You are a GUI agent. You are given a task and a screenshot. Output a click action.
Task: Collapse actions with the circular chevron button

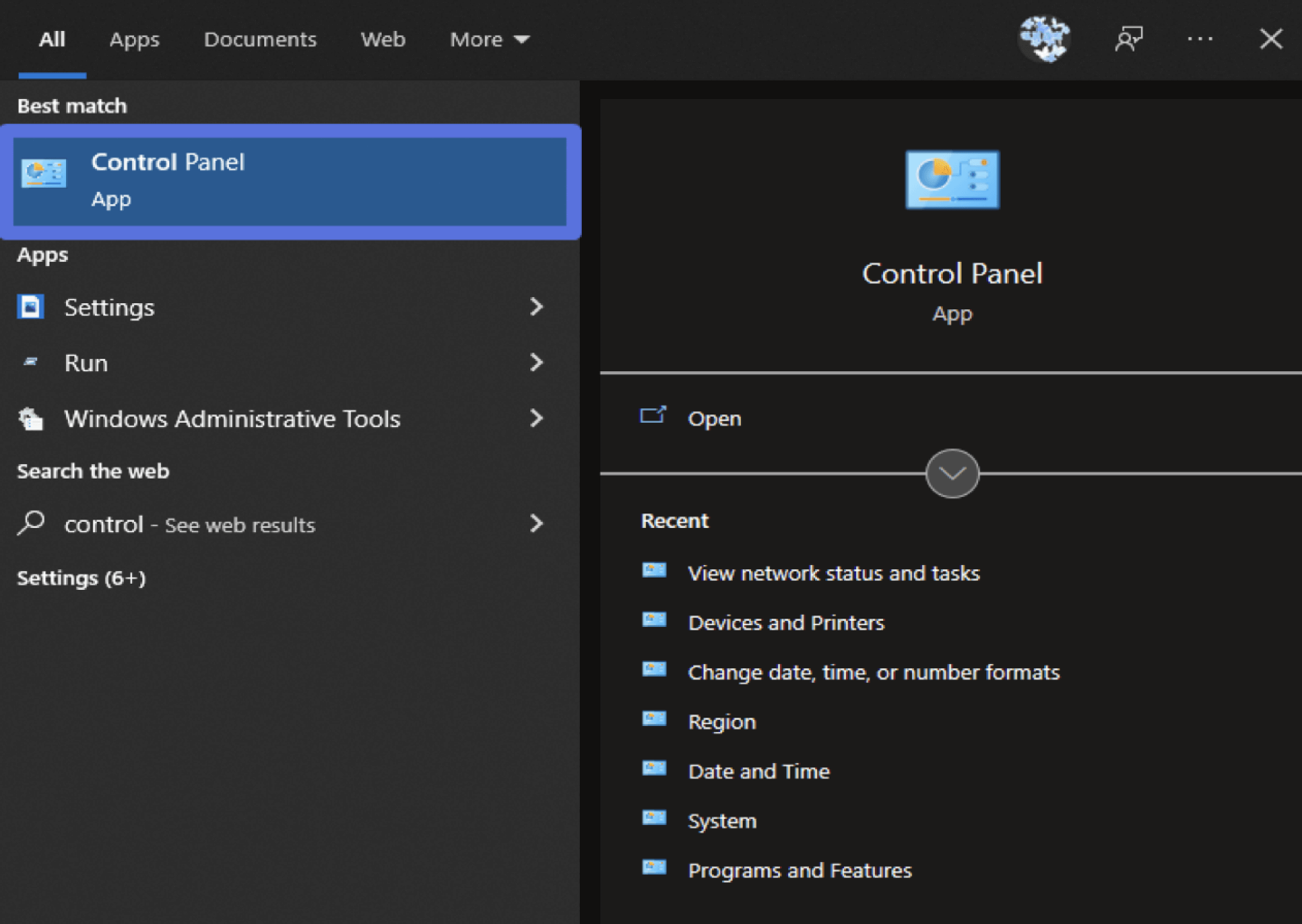[x=952, y=473]
